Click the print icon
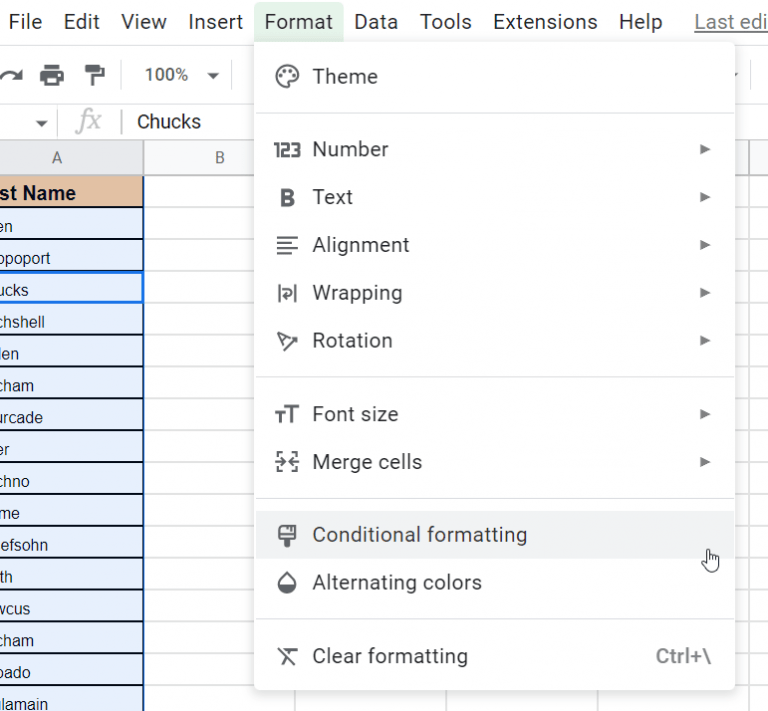Image resolution: width=768 pixels, height=711 pixels. [52, 75]
